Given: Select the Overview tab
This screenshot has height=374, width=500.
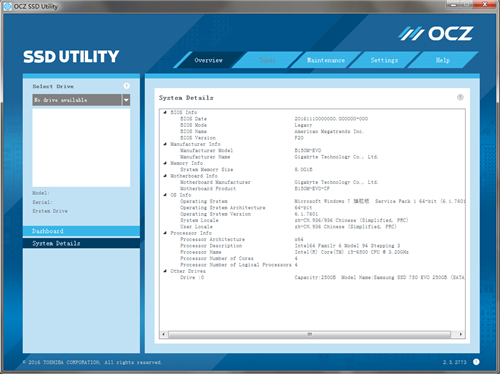Looking at the screenshot, I should [x=209, y=60].
